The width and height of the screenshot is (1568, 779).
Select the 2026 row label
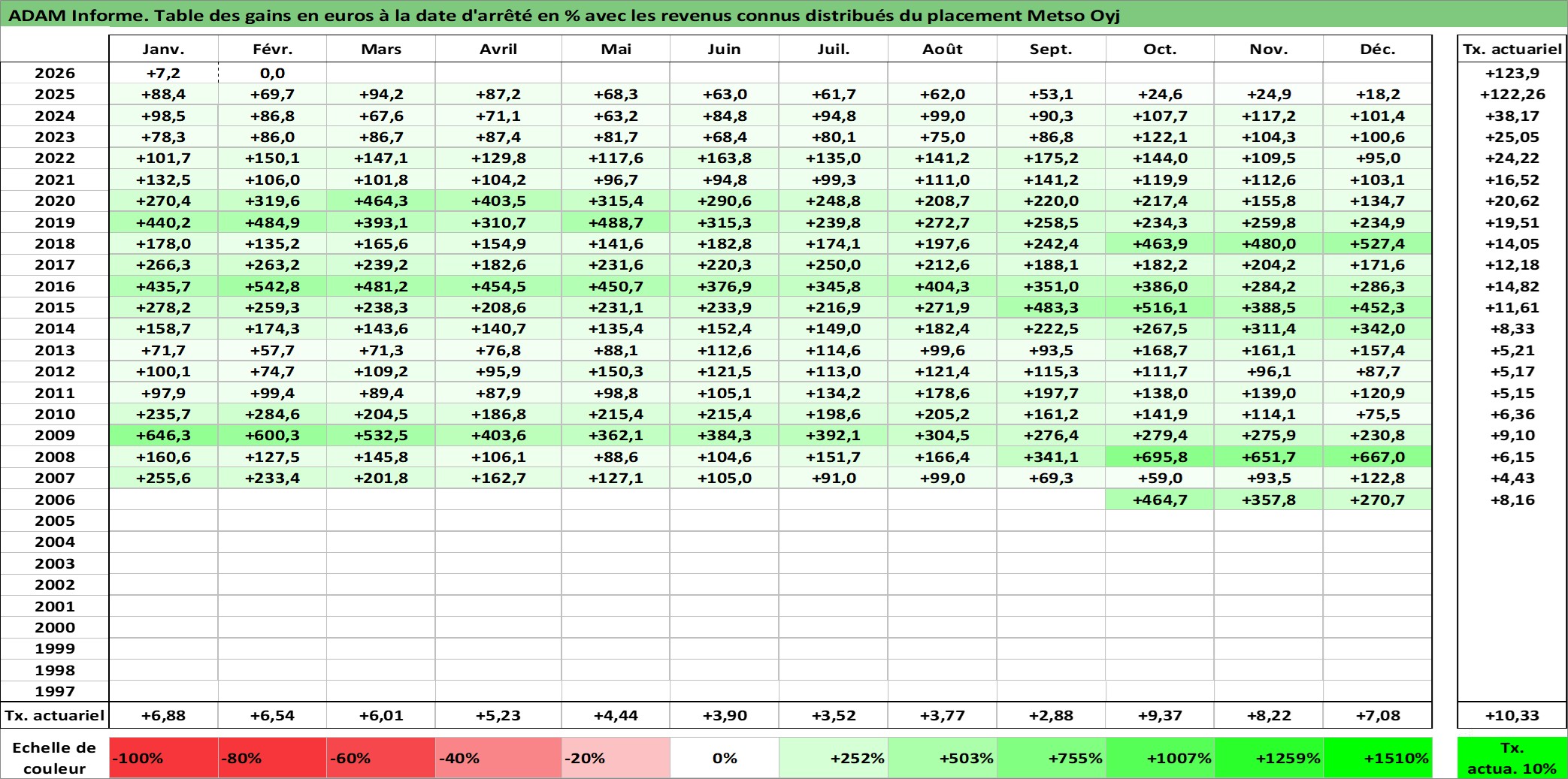[x=55, y=73]
